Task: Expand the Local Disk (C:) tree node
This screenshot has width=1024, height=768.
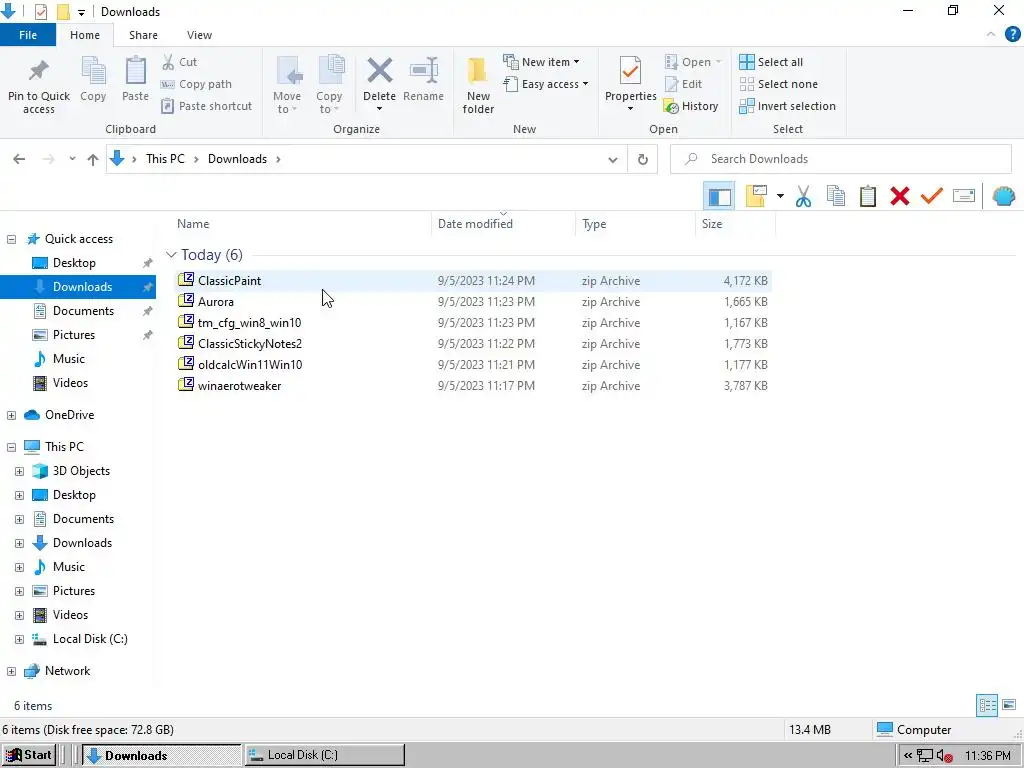Action: (19, 639)
